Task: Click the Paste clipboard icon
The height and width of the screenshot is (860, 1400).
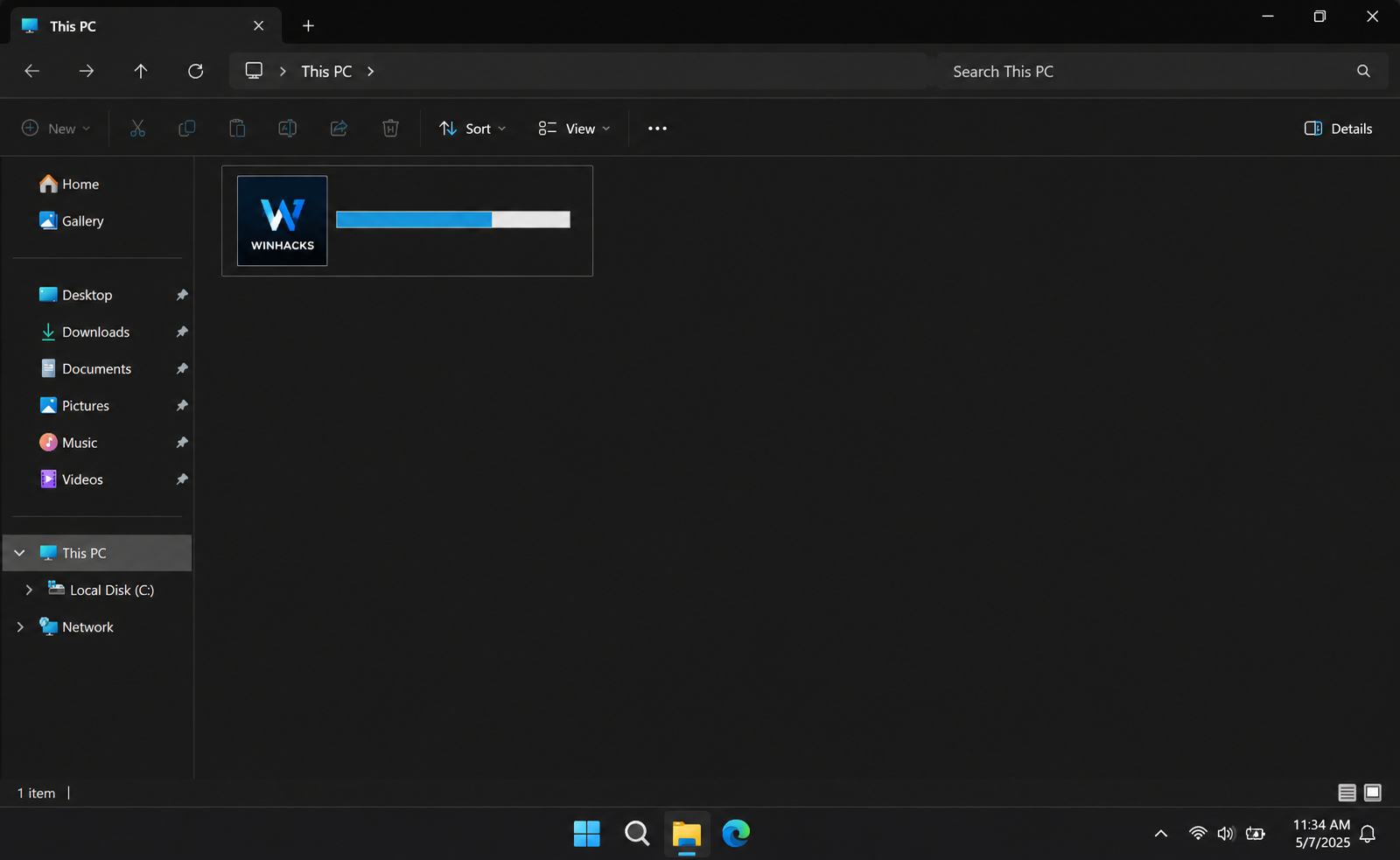Action: coord(237,129)
